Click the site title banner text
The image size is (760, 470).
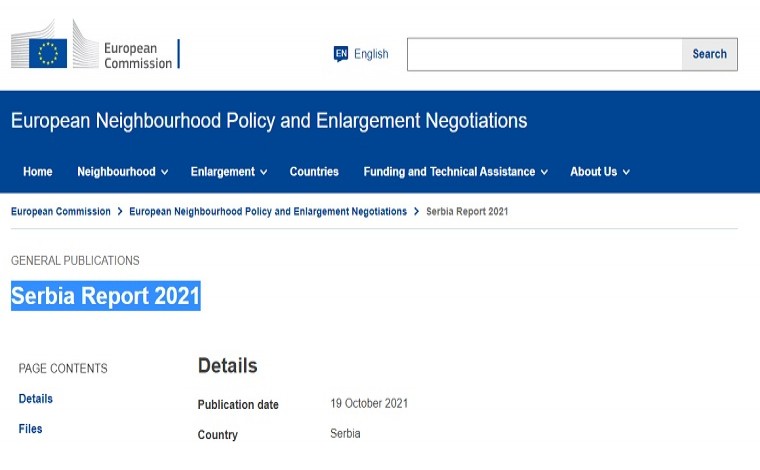[x=269, y=121]
